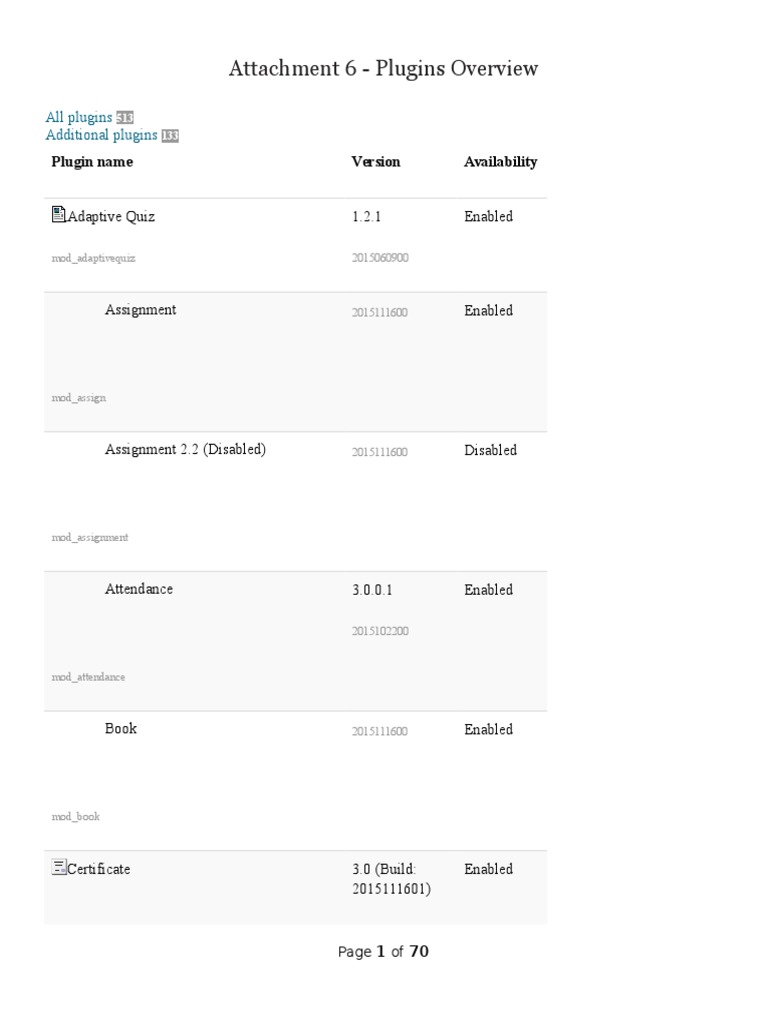Screen dimensions: 768x1024
Task: Click the Additional plugins count badge
Action: pos(170,136)
